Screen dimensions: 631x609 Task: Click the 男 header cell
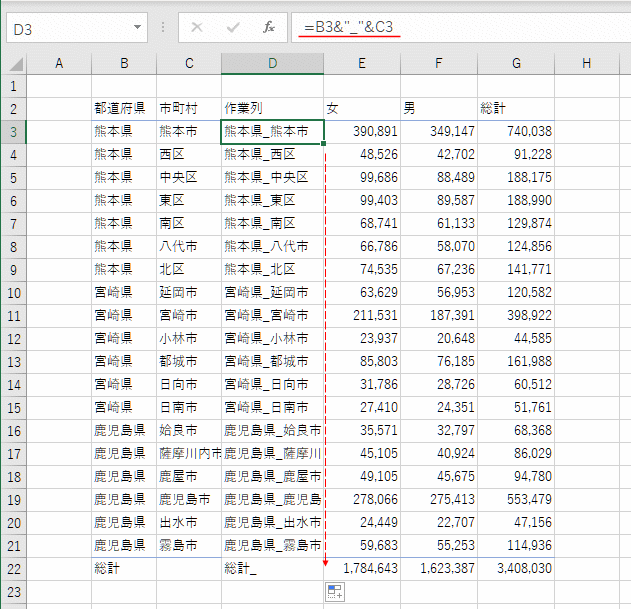[x=439, y=109]
